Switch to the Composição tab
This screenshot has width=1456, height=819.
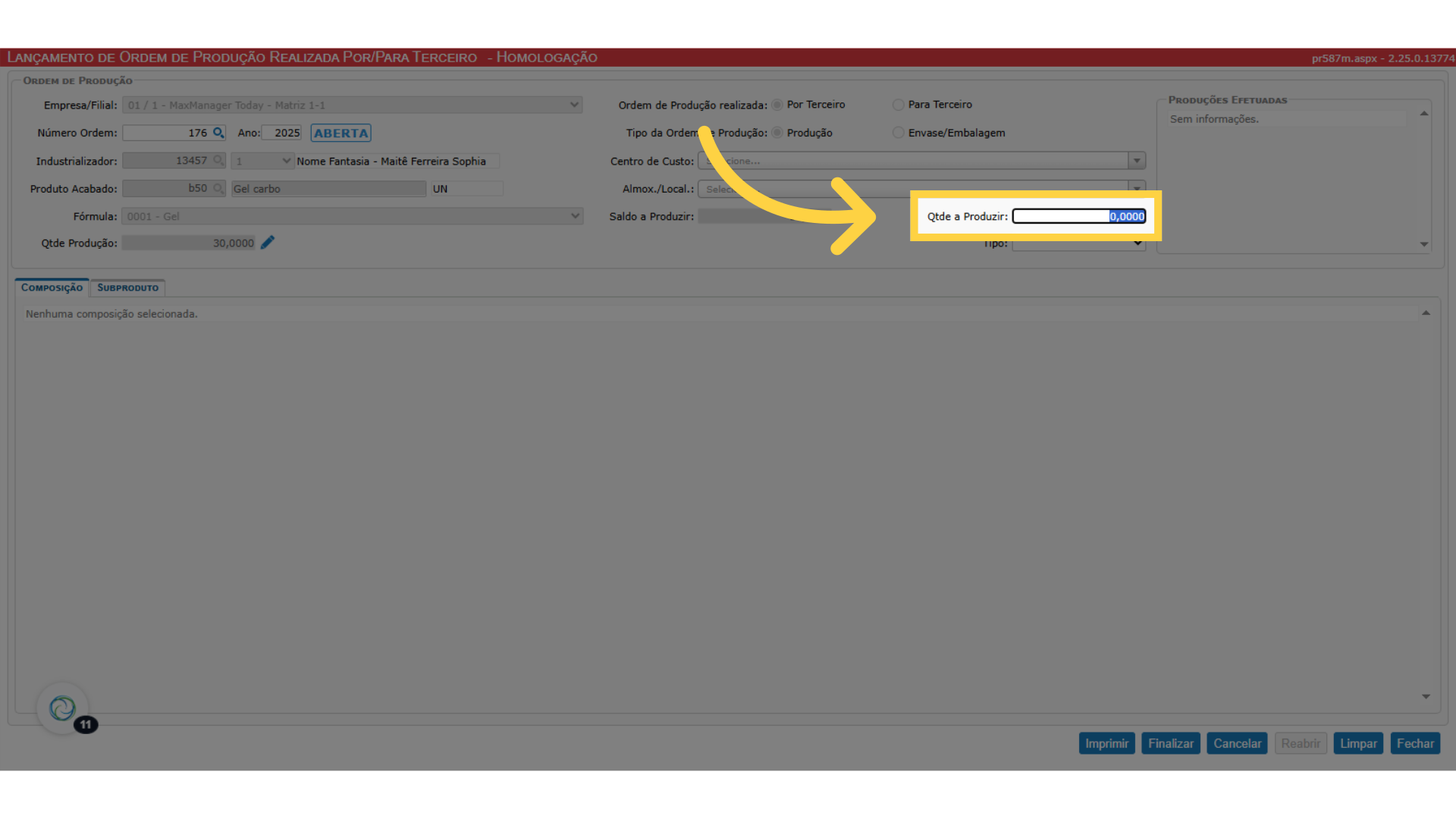tap(52, 287)
